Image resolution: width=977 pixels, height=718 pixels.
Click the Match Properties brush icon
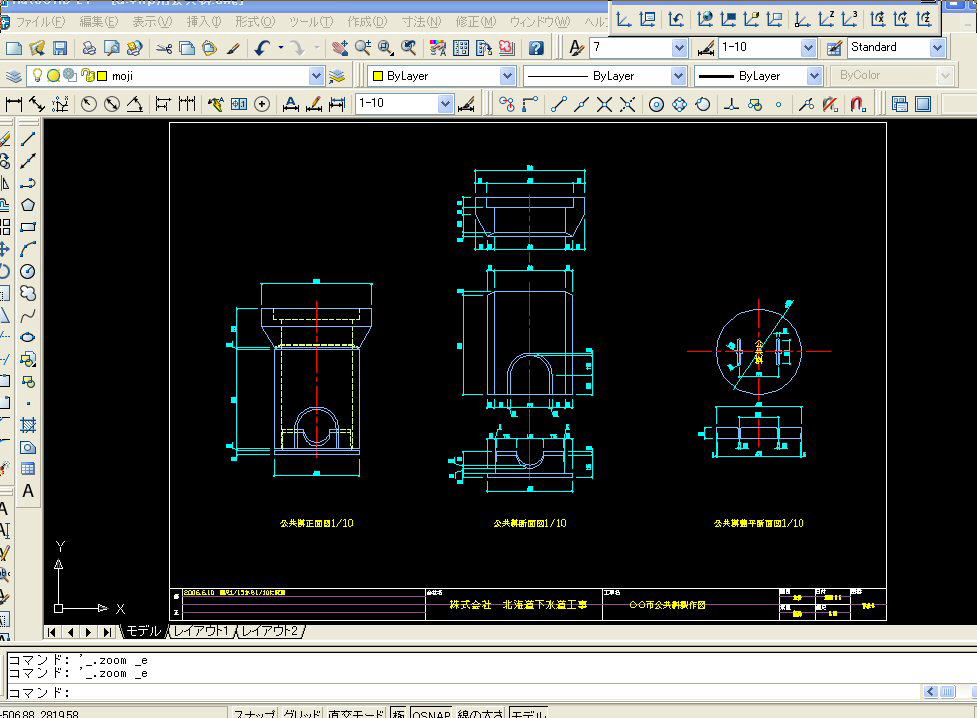tap(233, 48)
